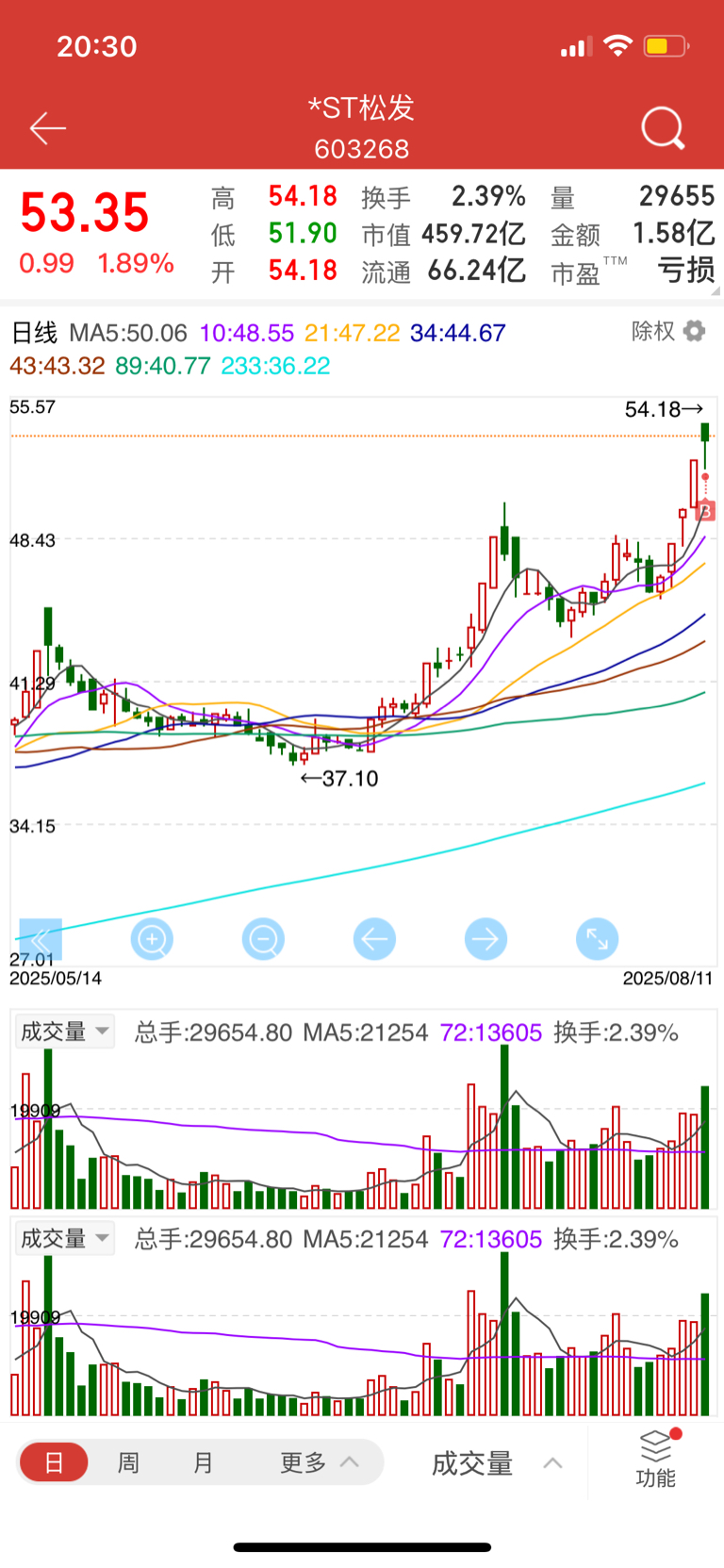Tap purple MA 10:48.55 value
Image resolution: width=724 pixels, height=1568 pixels.
click(247, 333)
